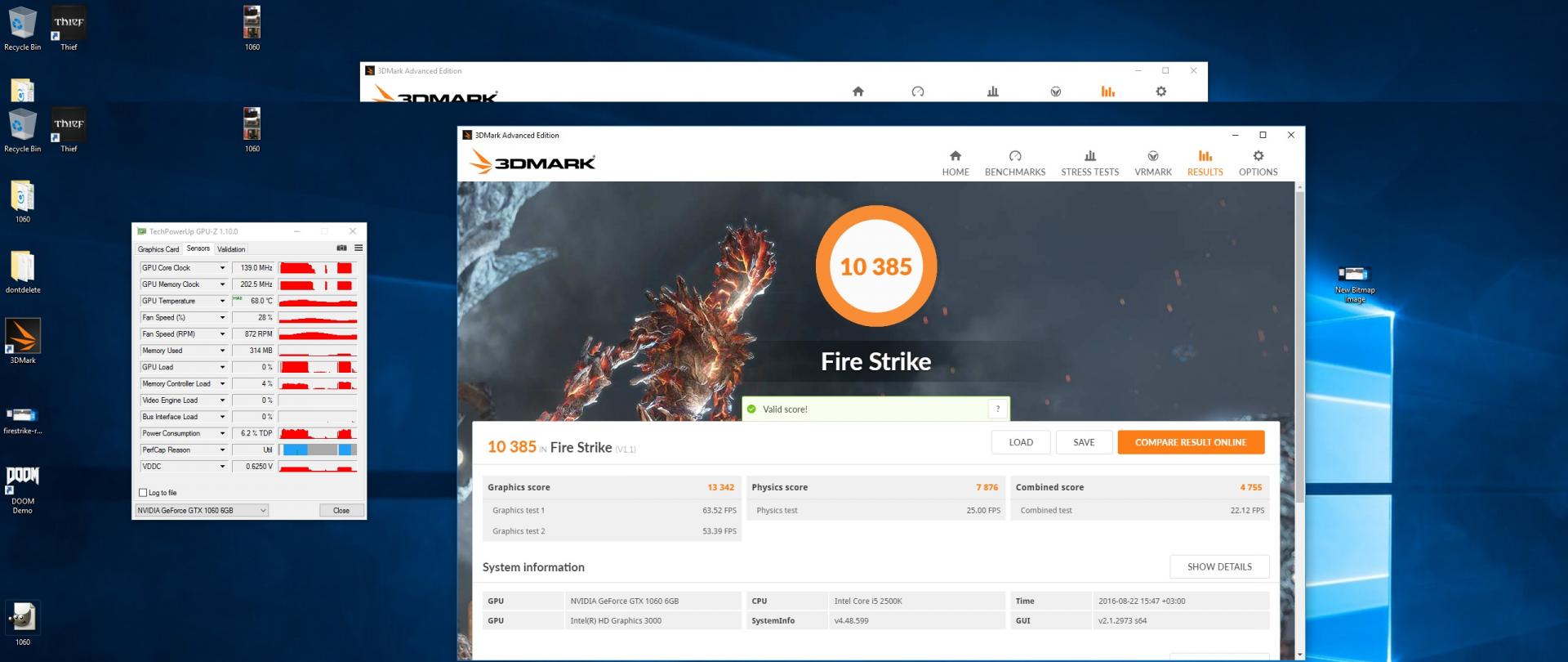Expand the Memory Controller Load dropdown
The image size is (1568, 662).
(x=222, y=384)
